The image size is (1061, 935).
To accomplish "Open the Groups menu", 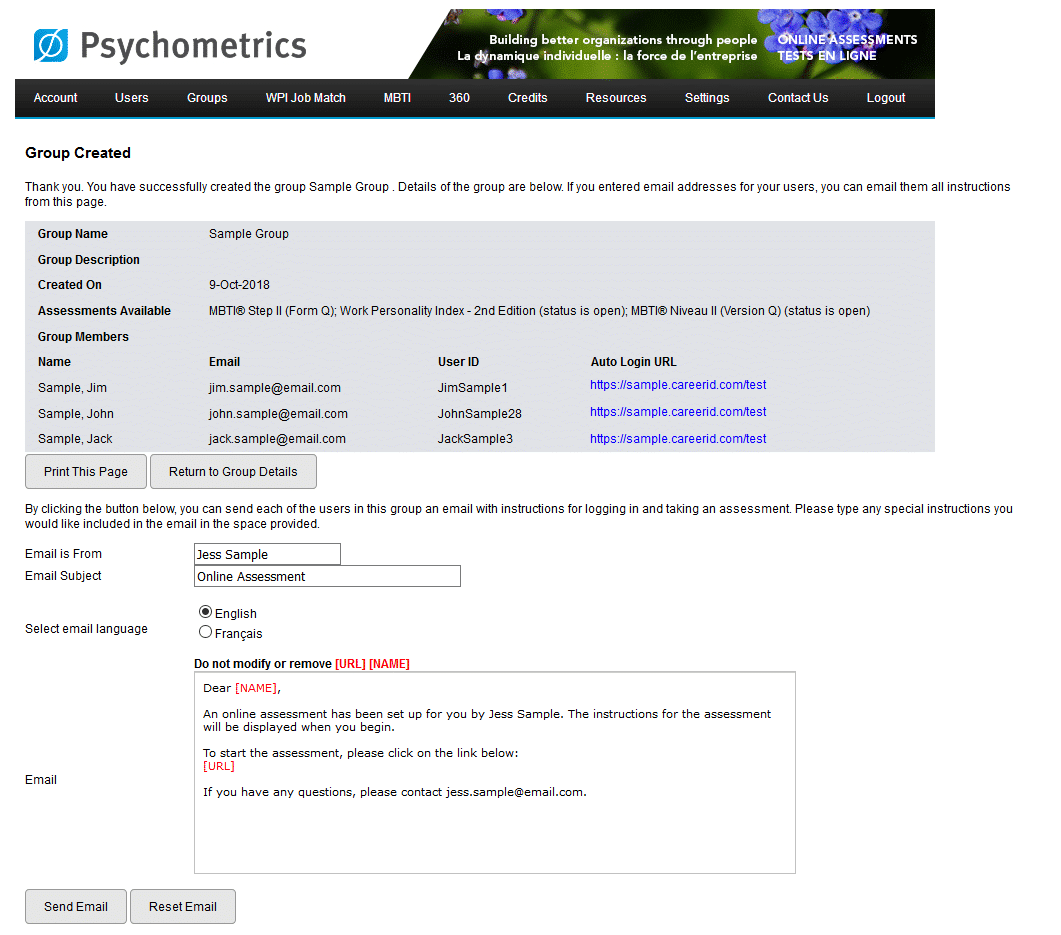I will 207,97.
